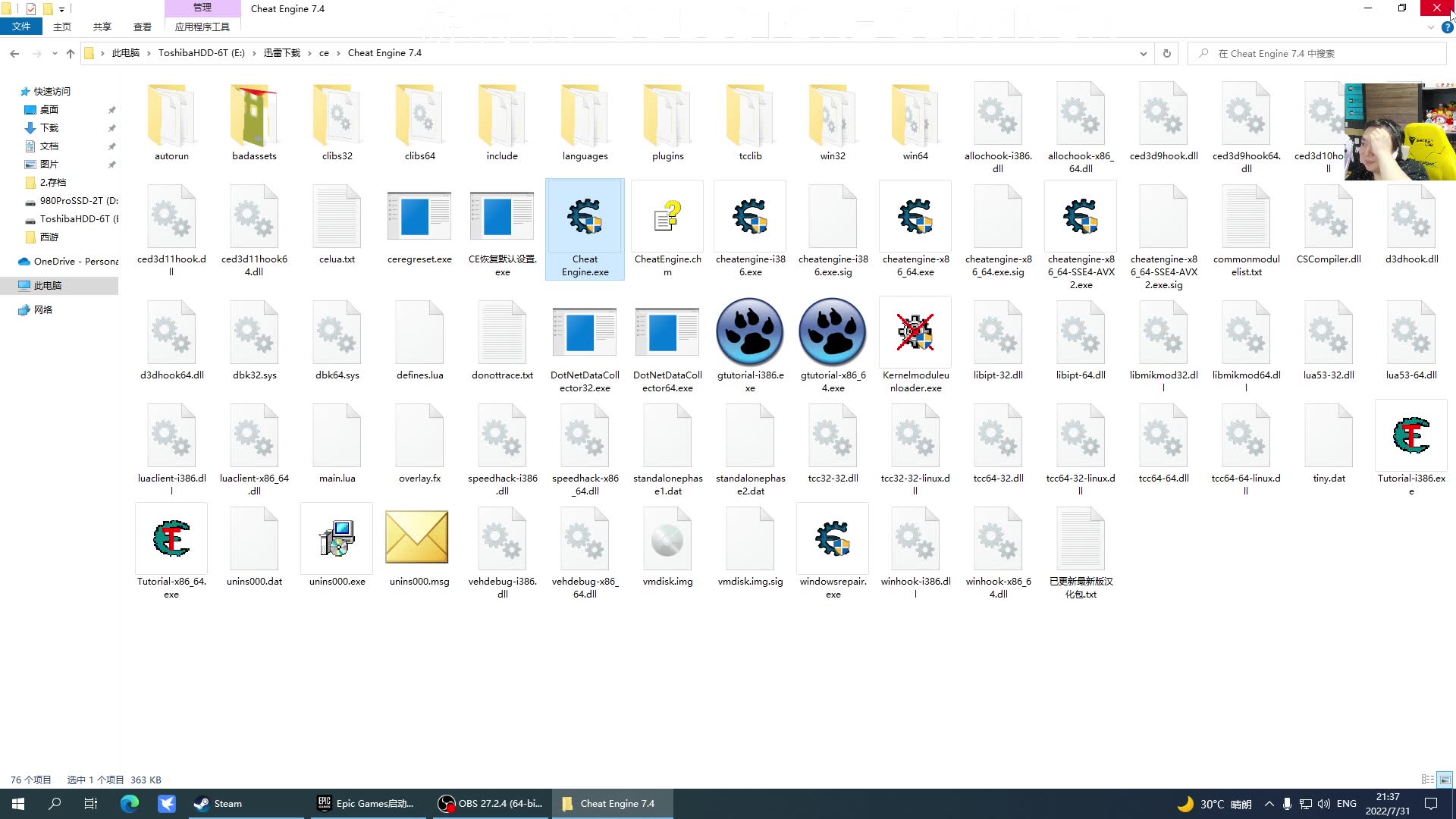This screenshot has width=1456, height=819.
Task: Select the windowsrepair.exe icon
Action: click(x=833, y=538)
